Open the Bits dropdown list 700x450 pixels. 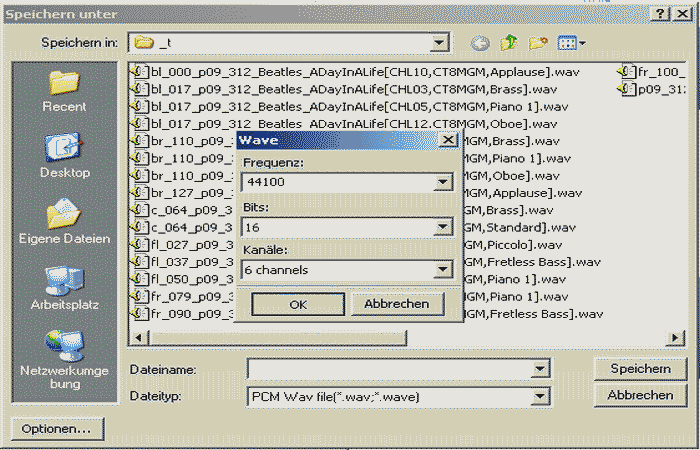point(441,227)
